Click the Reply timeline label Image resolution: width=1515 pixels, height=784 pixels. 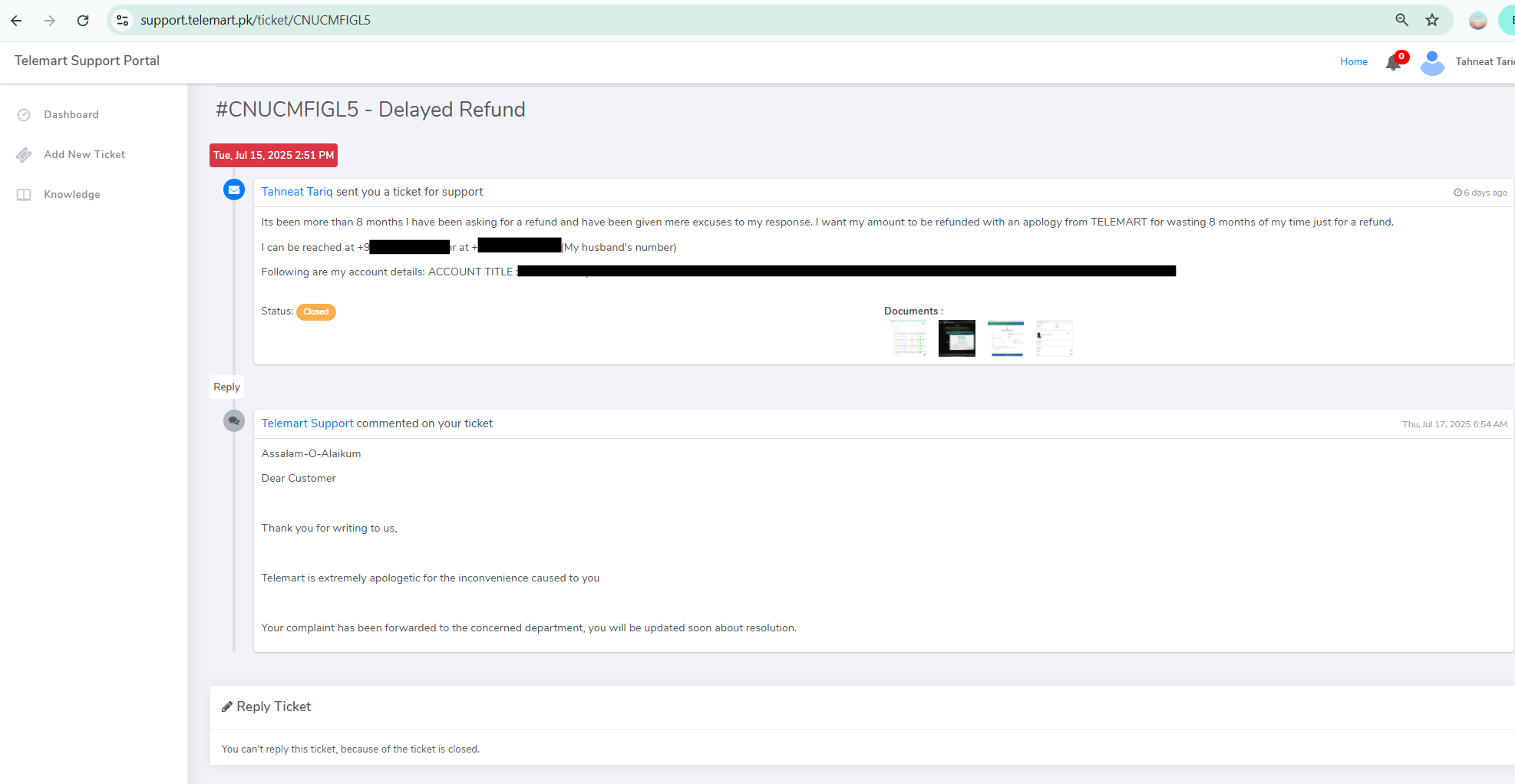tap(226, 387)
